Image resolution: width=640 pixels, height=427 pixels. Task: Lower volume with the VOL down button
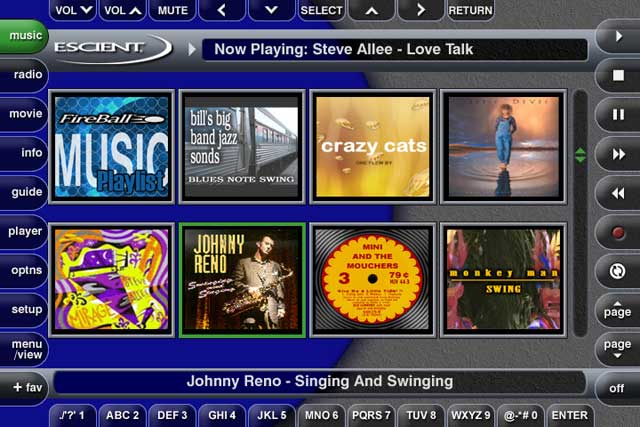72,10
